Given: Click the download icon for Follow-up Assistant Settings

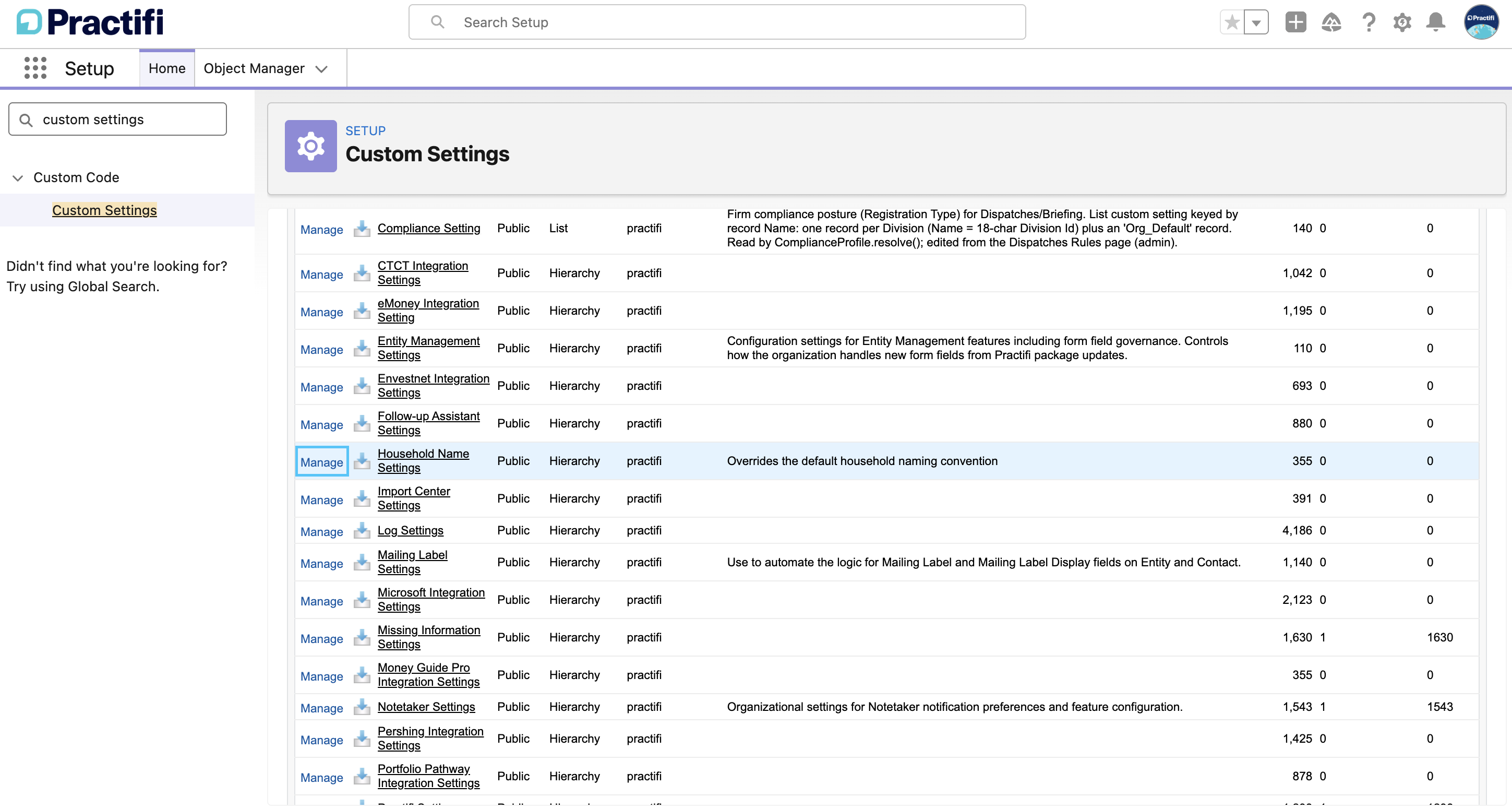Looking at the screenshot, I should [x=362, y=423].
